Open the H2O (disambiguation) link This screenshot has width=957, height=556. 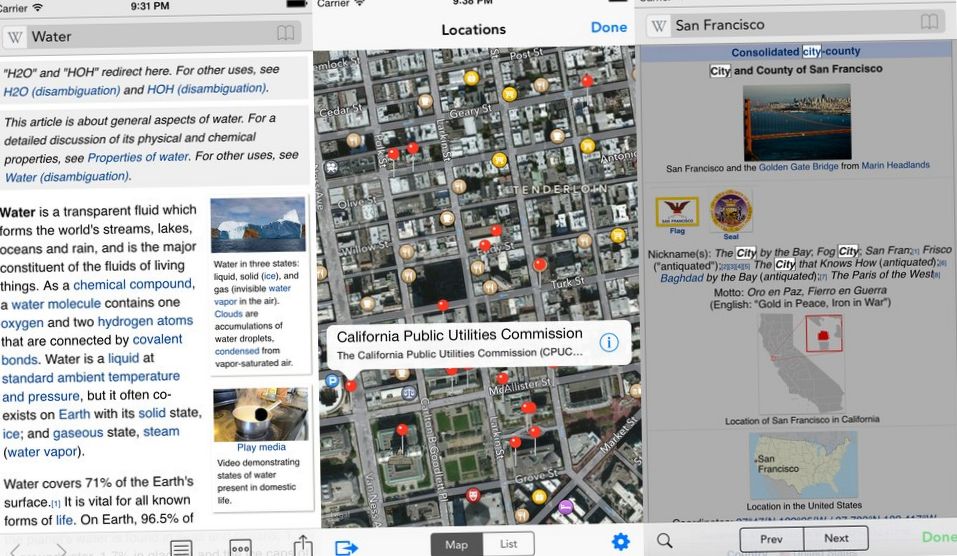click(x=62, y=91)
